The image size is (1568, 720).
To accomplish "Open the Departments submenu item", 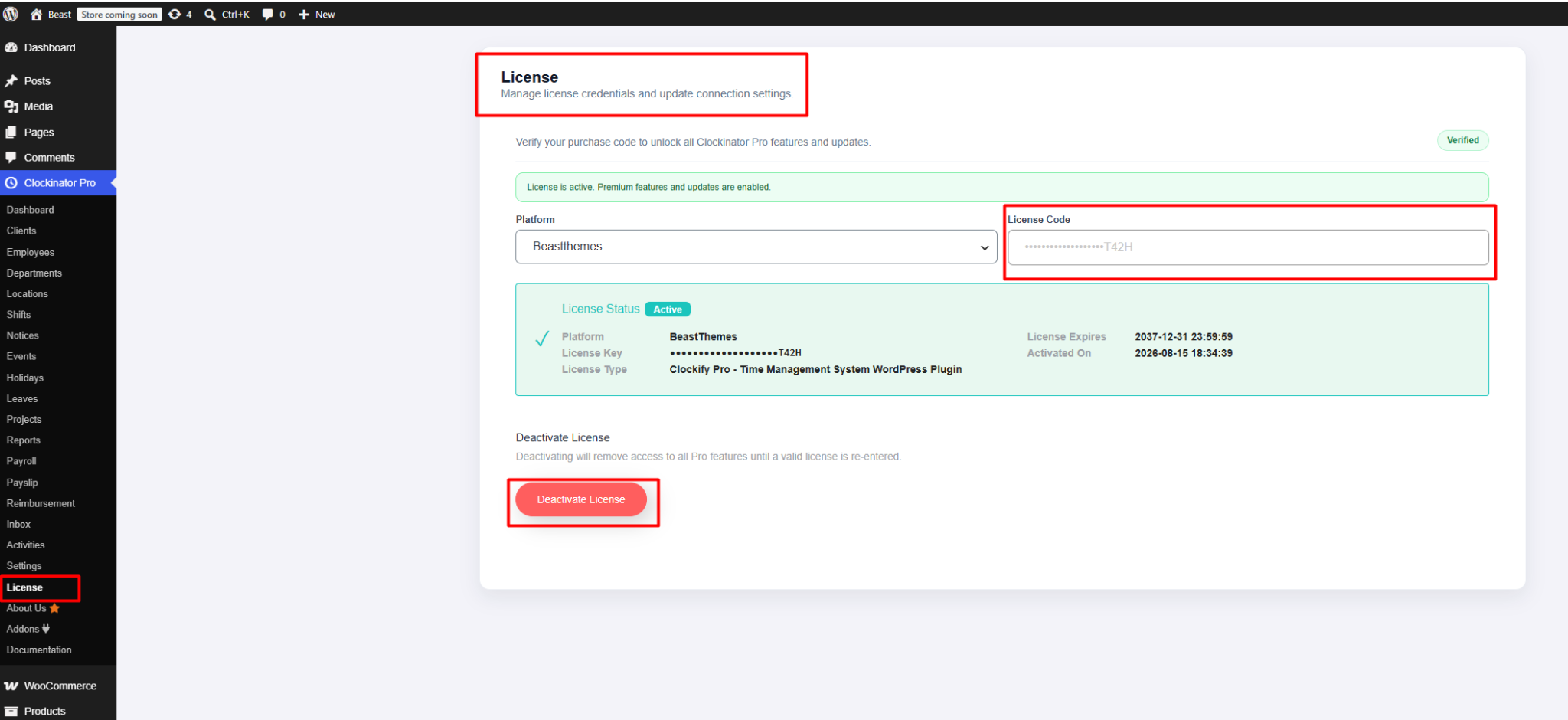I will 34,273.
